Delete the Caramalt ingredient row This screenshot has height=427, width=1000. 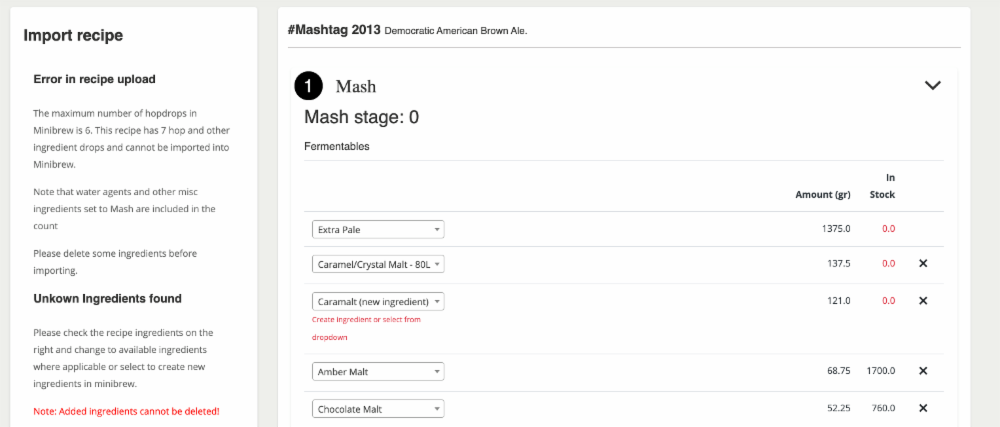tap(922, 301)
